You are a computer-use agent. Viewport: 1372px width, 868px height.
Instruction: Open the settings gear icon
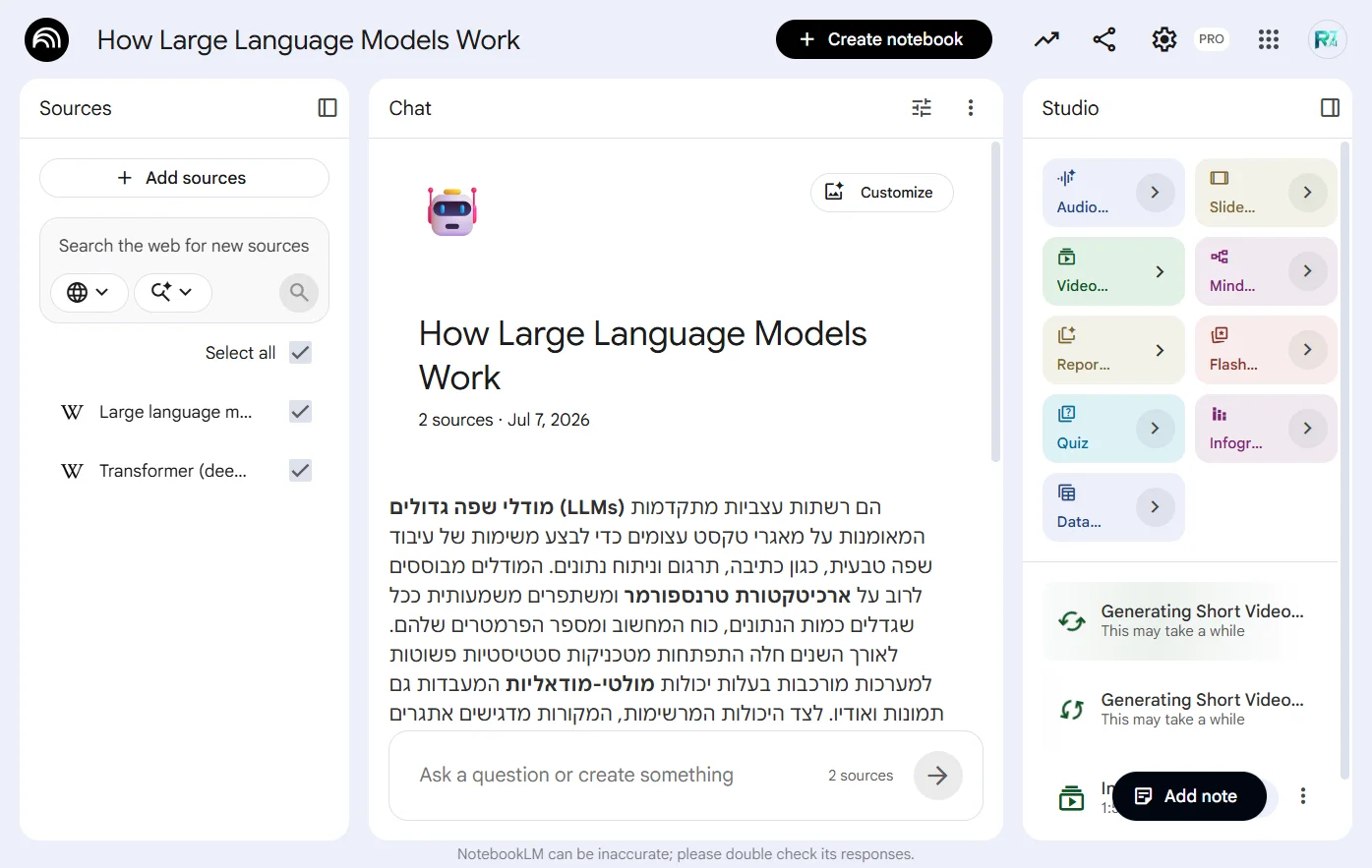coord(1164,39)
